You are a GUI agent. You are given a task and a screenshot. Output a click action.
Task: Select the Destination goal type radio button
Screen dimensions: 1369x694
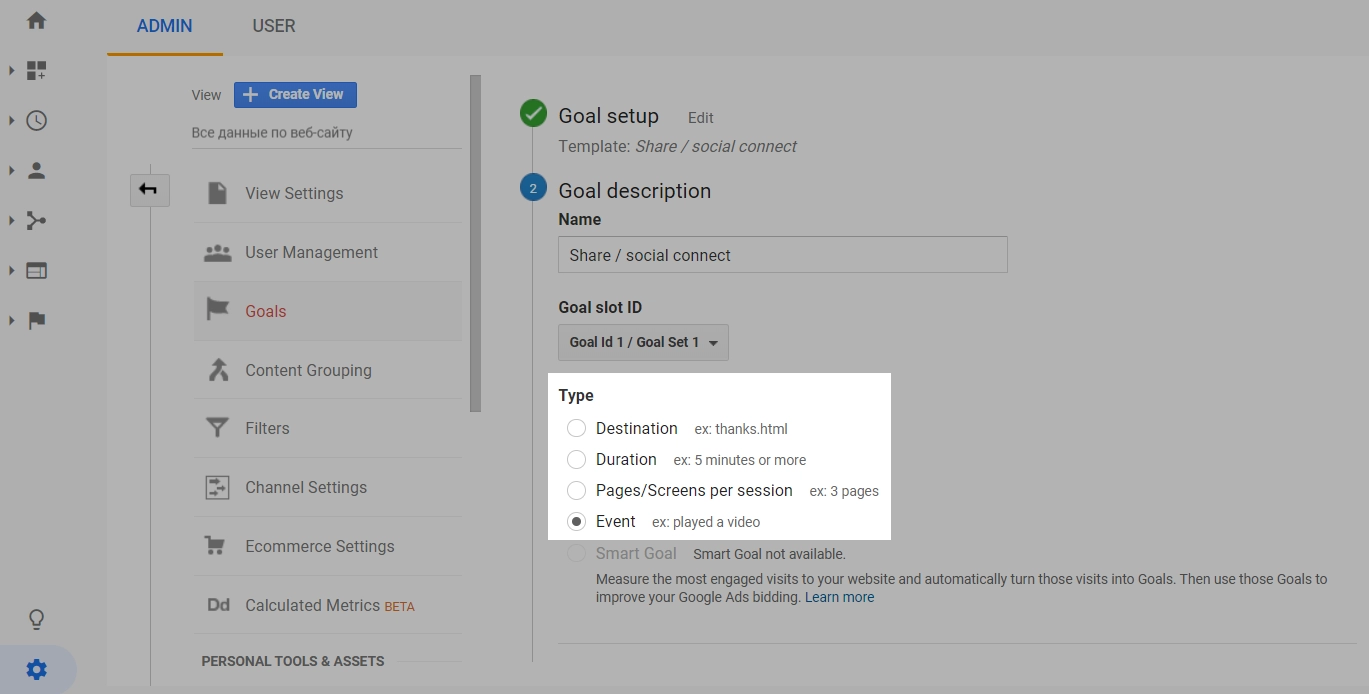click(x=576, y=428)
